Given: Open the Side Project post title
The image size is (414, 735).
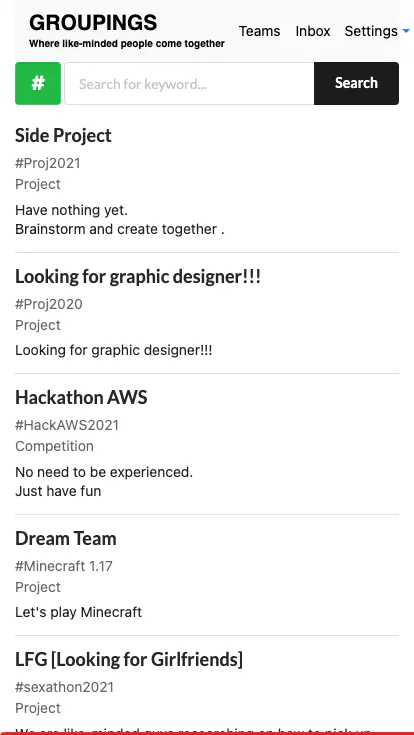Looking at the screenshot, I should [x=63, y=135].
